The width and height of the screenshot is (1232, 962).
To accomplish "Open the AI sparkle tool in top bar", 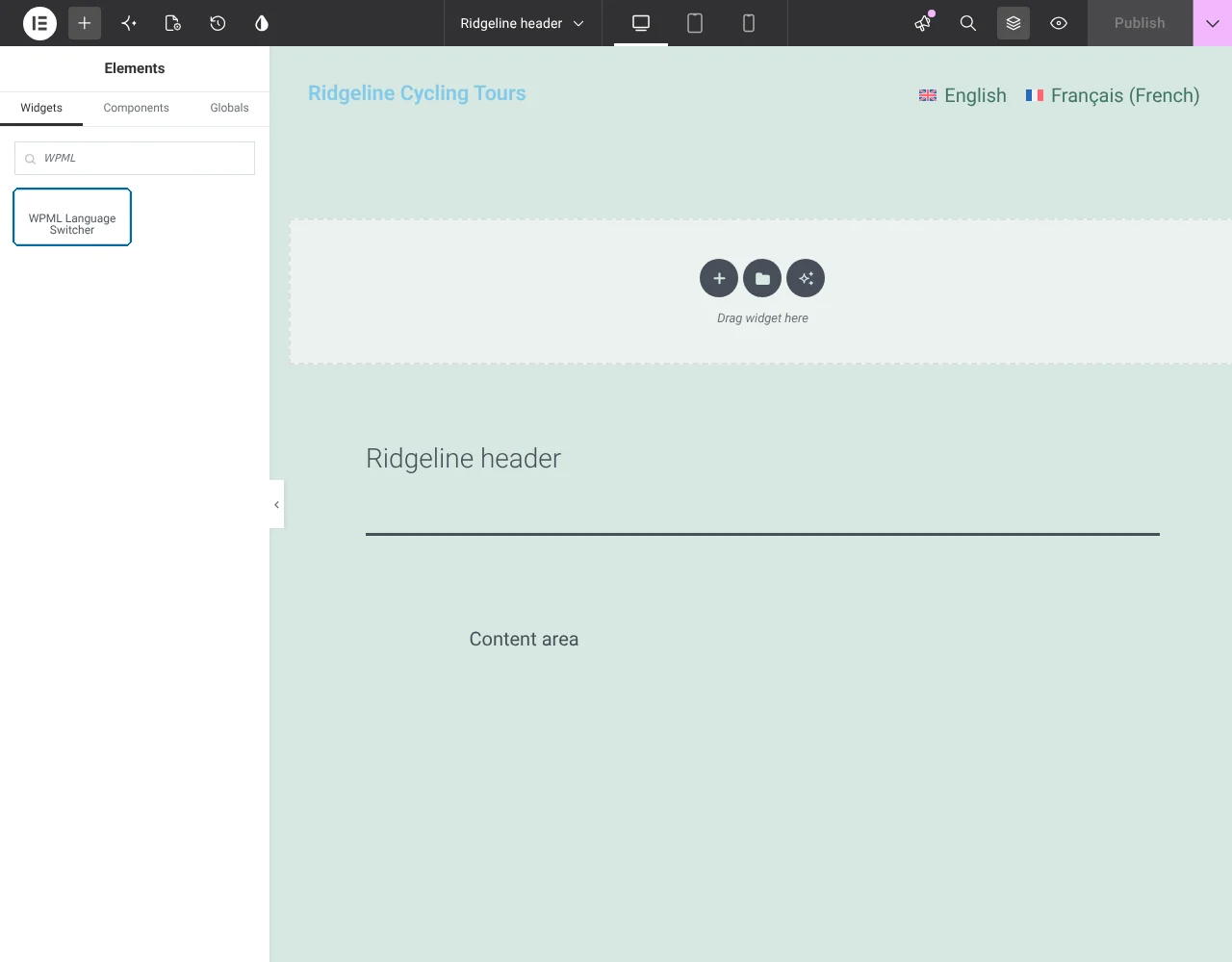I will (129, 23).
